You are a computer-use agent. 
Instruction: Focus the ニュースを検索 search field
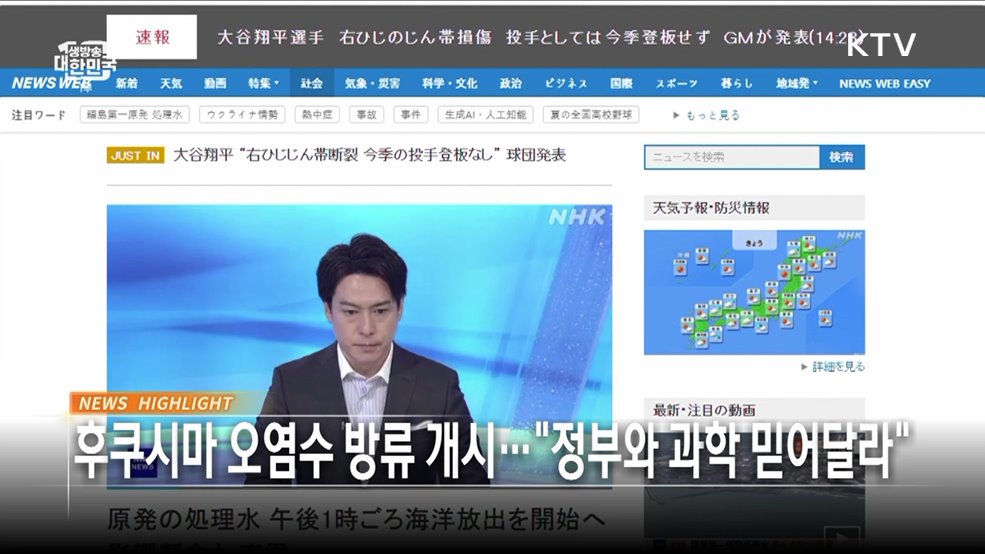(x=732, y=157)
